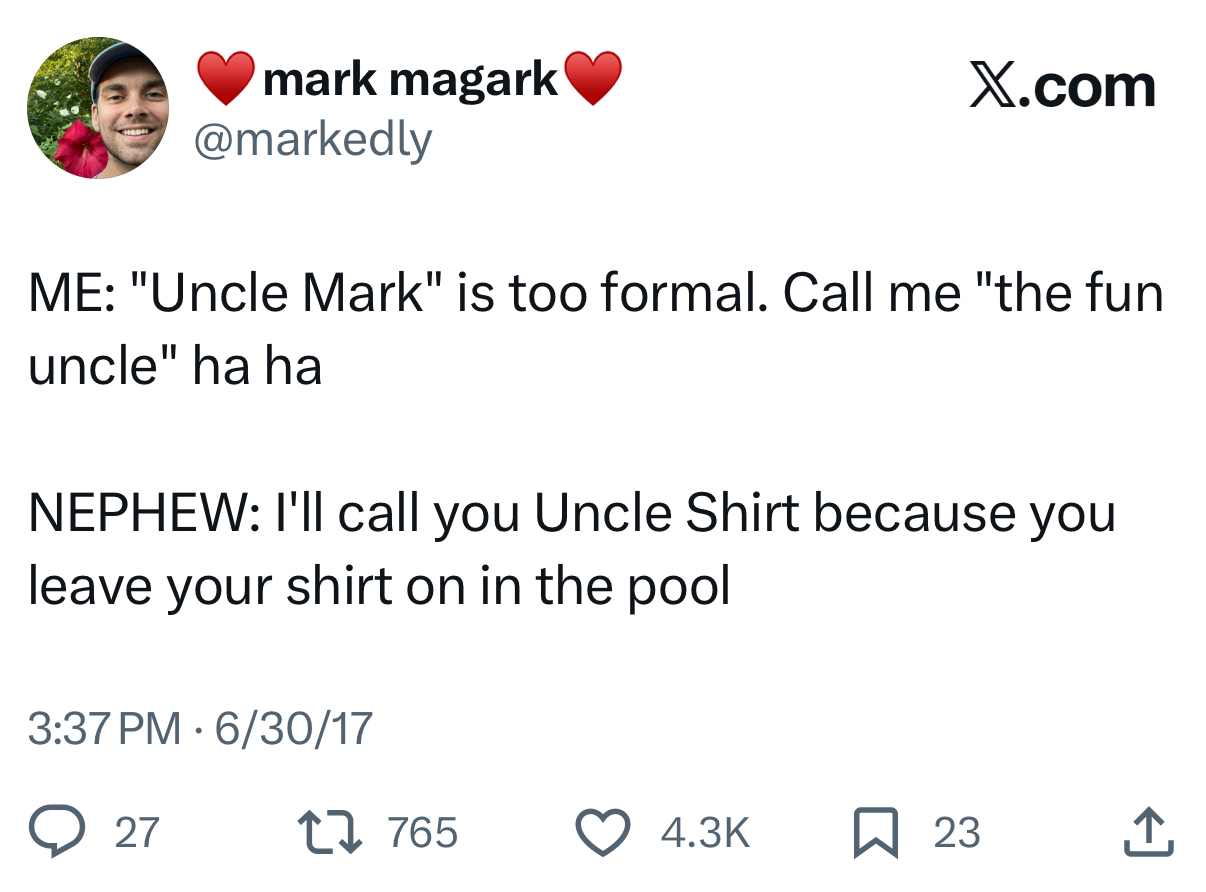Click the 23 bookmarks count
Image resolution: width=1206 pixels, height=892 pixels.
[x=957, y=833]
